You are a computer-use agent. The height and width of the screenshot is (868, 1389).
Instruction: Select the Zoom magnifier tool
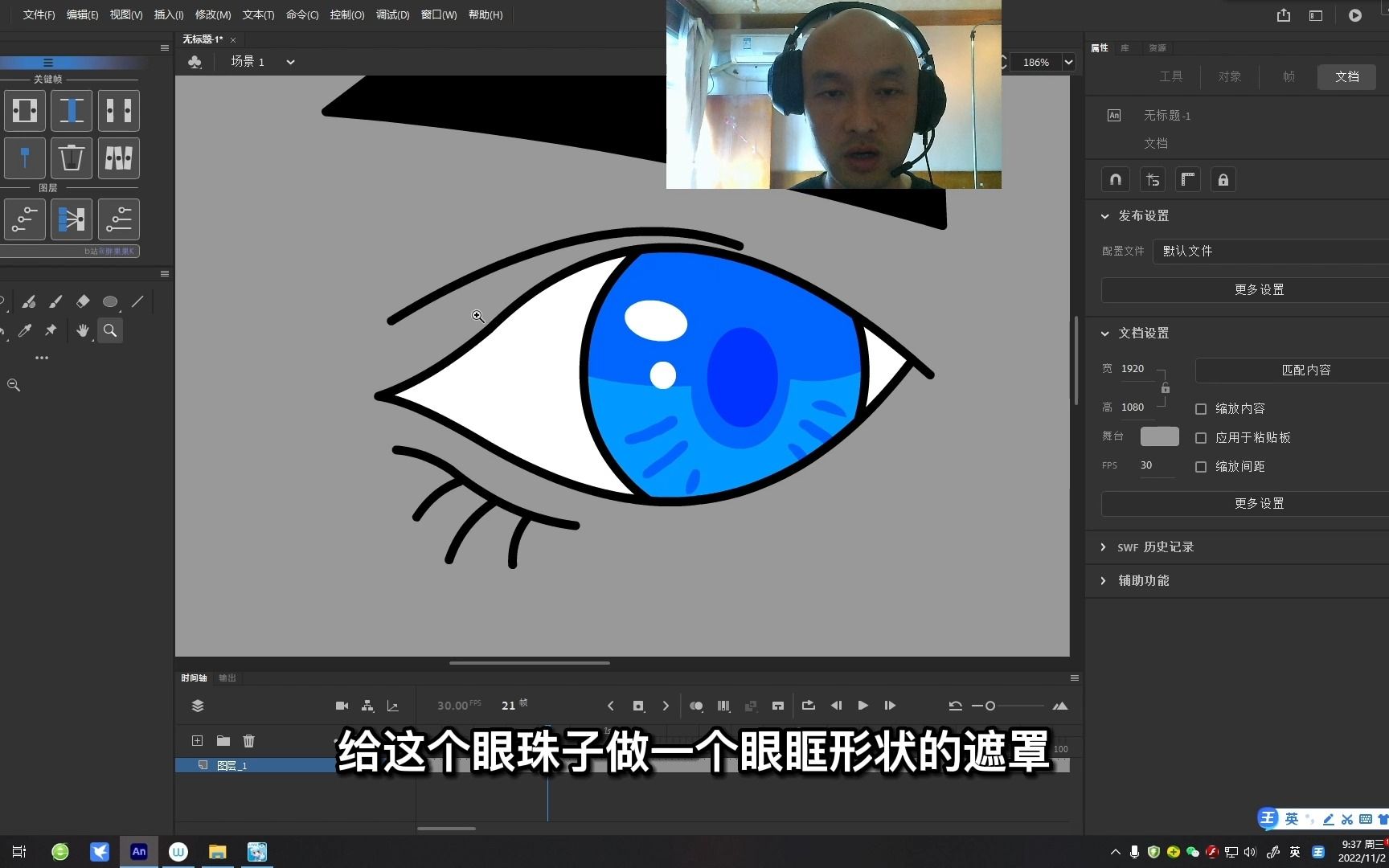(x=110, y=330)
